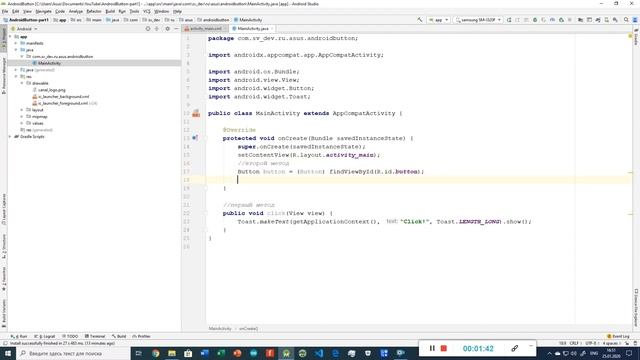Screen dimensions: 640x360
Task: Click the project panel collapse all icon
Action: (157, 29)
